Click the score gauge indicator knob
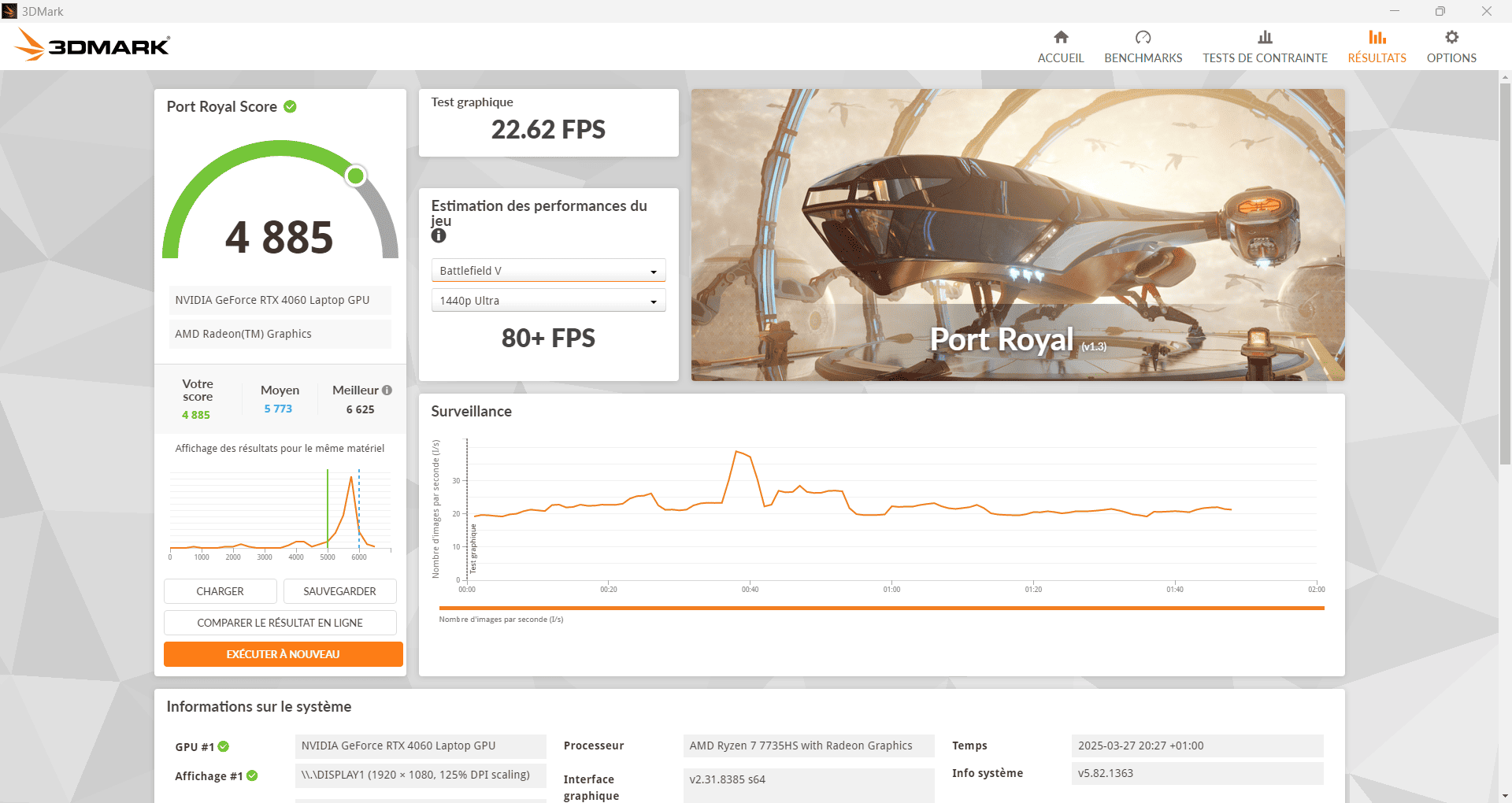The width and height of the screenshot is (1512, 803). tap(356, 176)
